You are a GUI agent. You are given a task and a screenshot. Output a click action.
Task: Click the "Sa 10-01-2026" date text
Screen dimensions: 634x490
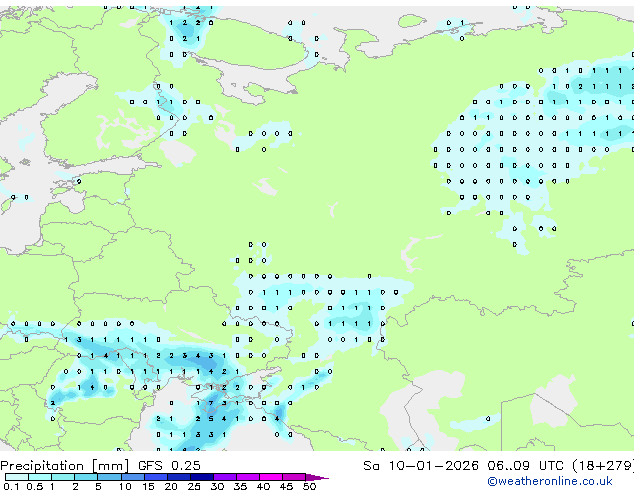421,466
